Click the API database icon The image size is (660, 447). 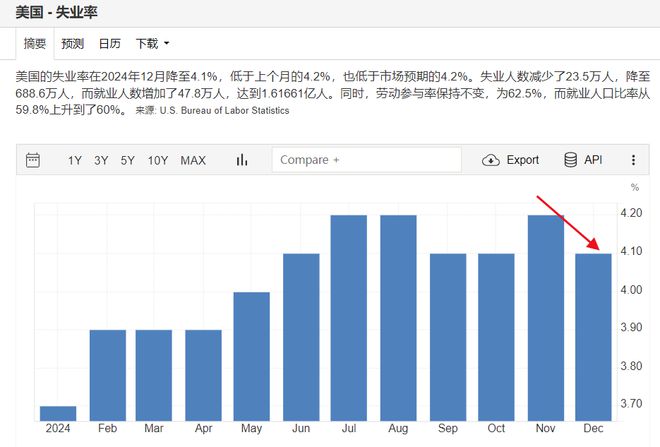(570, 160)
